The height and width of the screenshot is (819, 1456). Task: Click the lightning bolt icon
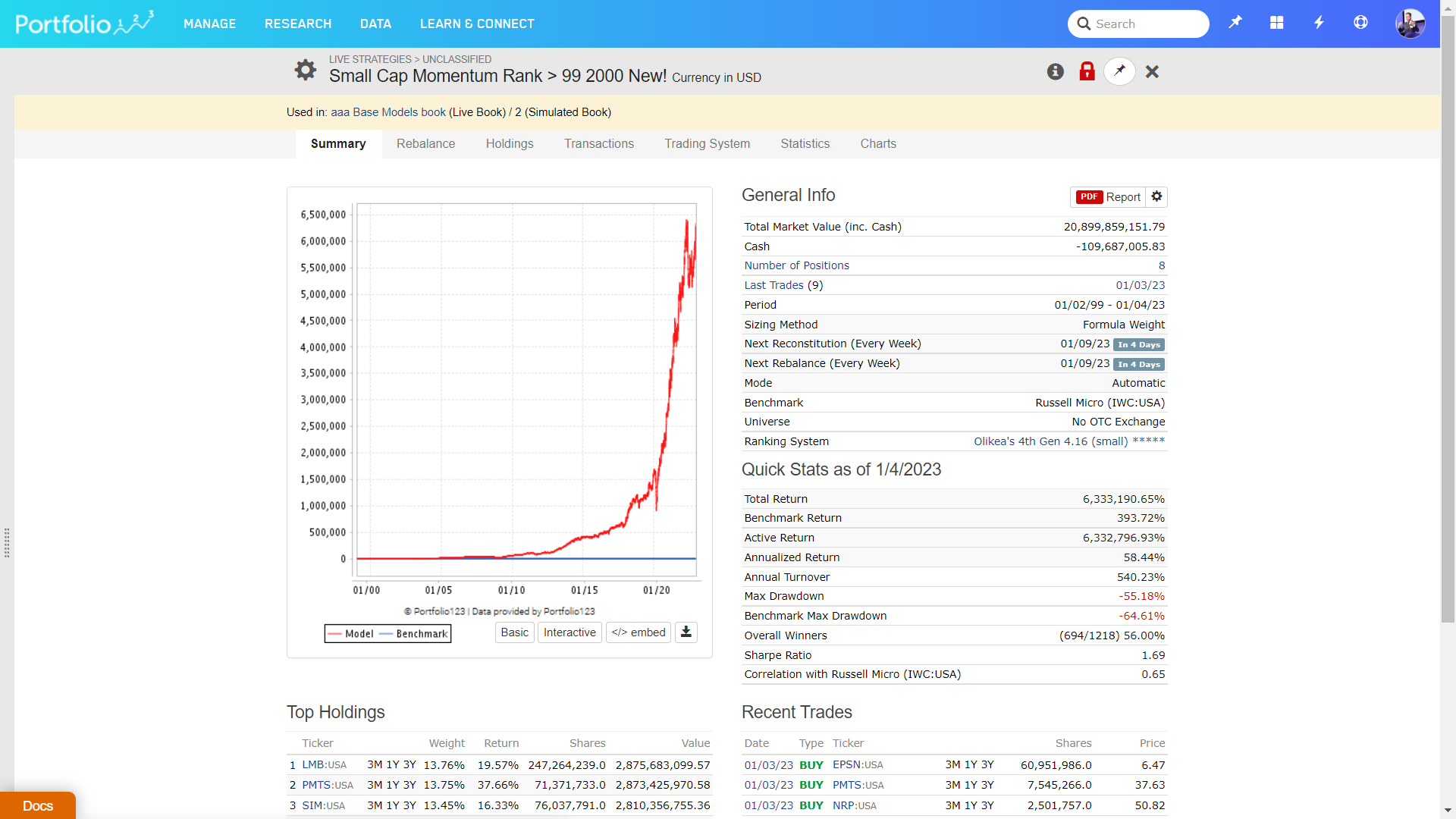(x=1319, y=23)
